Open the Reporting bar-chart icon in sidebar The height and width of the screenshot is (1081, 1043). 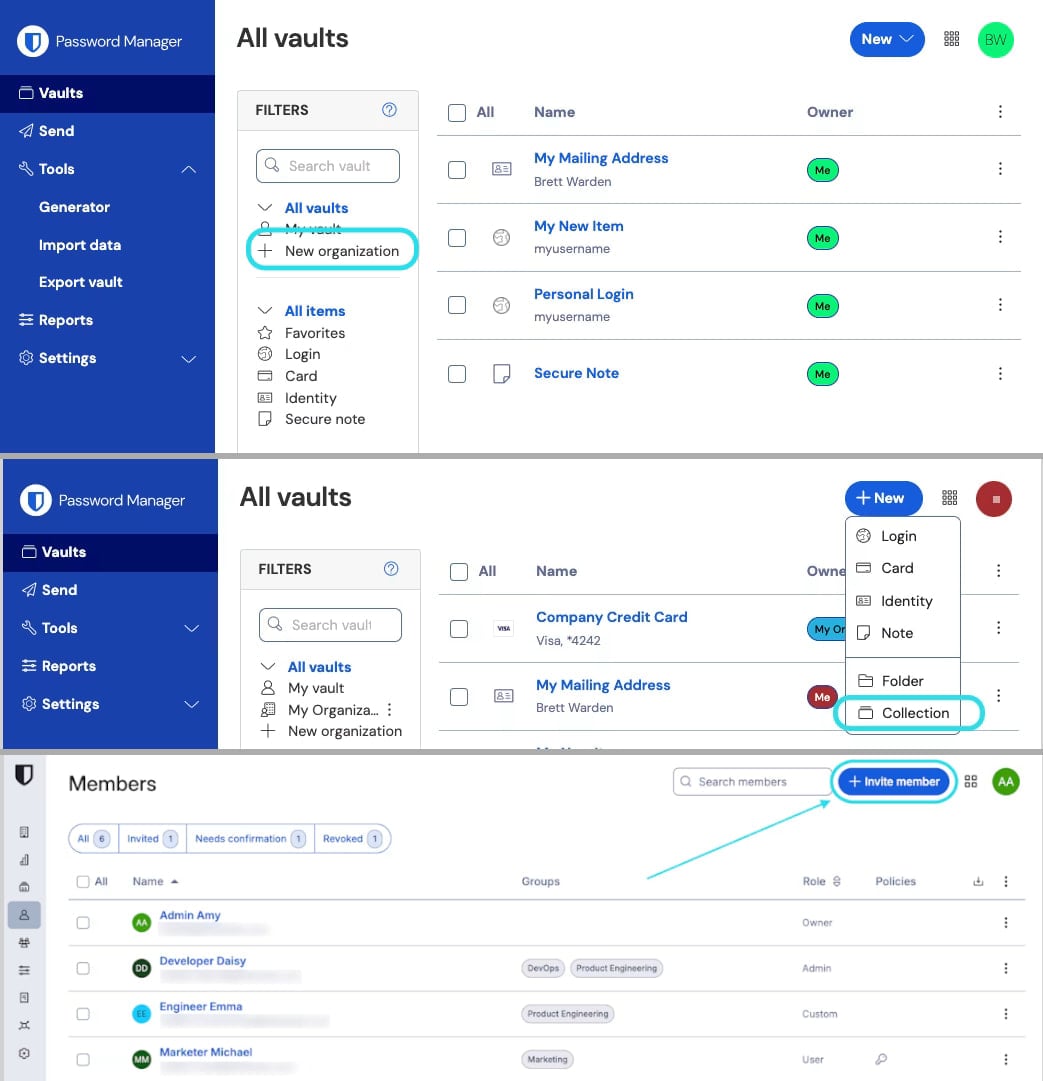(25, 860)
